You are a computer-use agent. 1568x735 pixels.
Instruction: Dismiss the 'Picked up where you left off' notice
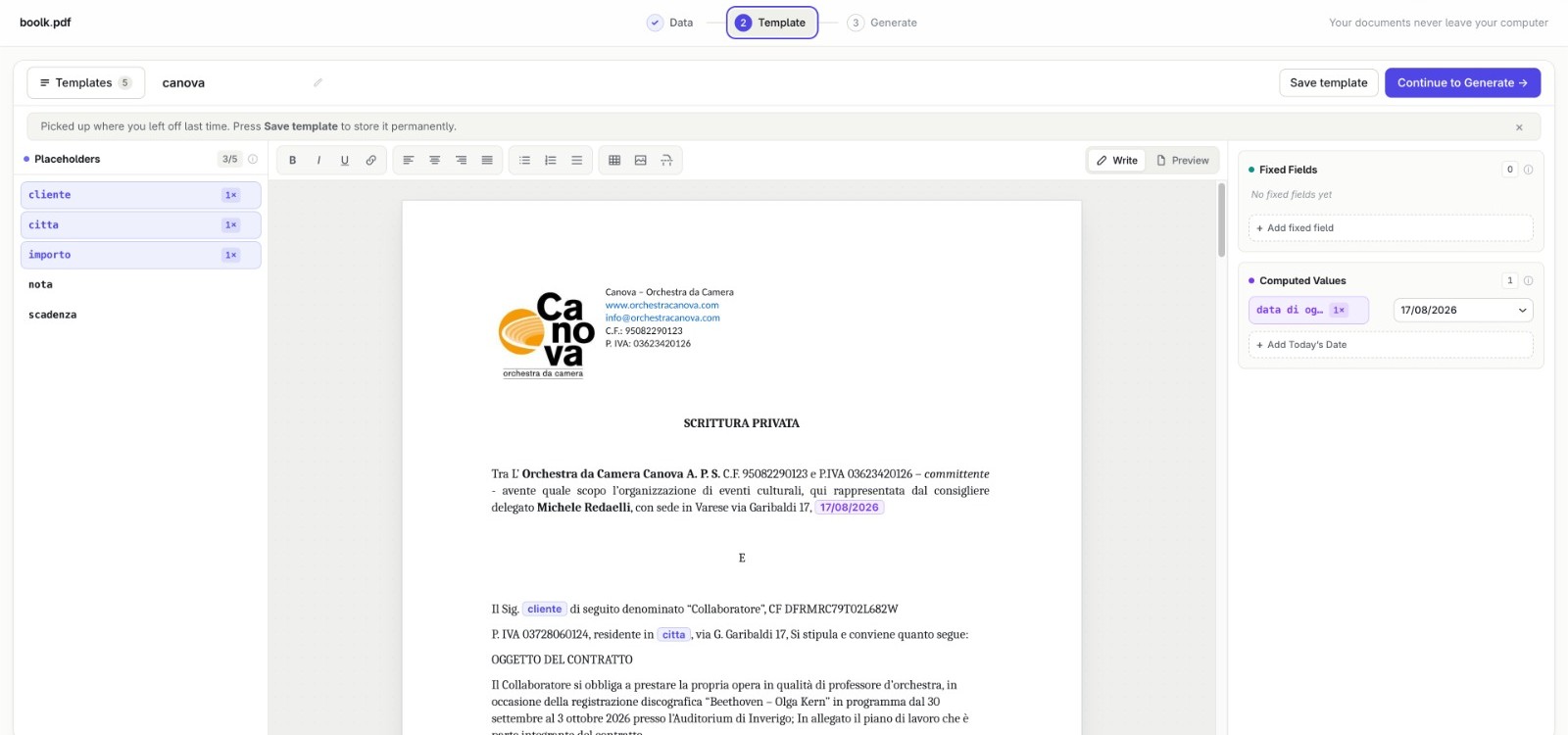(x=1519, y=127)
